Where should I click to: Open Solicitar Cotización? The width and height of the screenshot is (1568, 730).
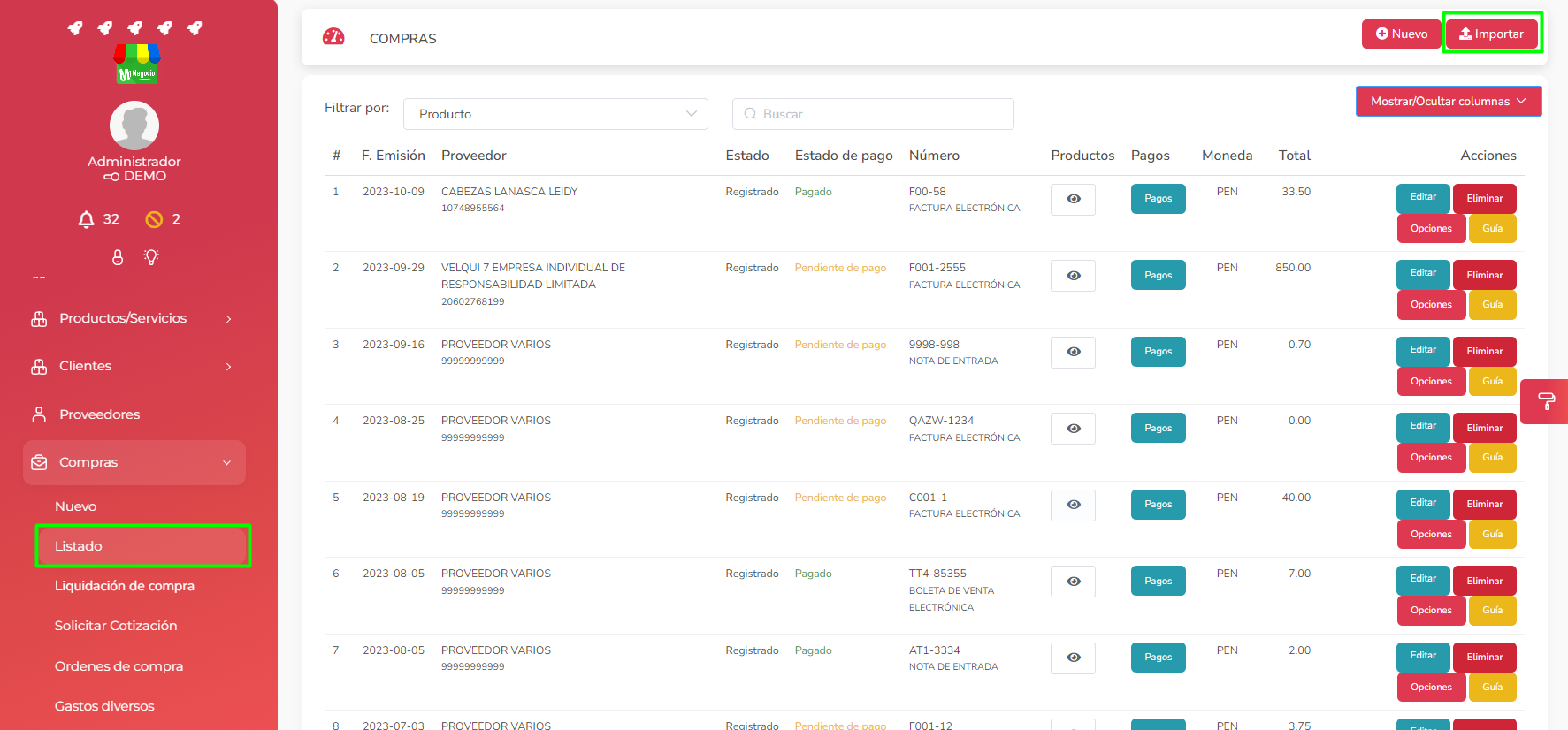(x=116, y=626)
